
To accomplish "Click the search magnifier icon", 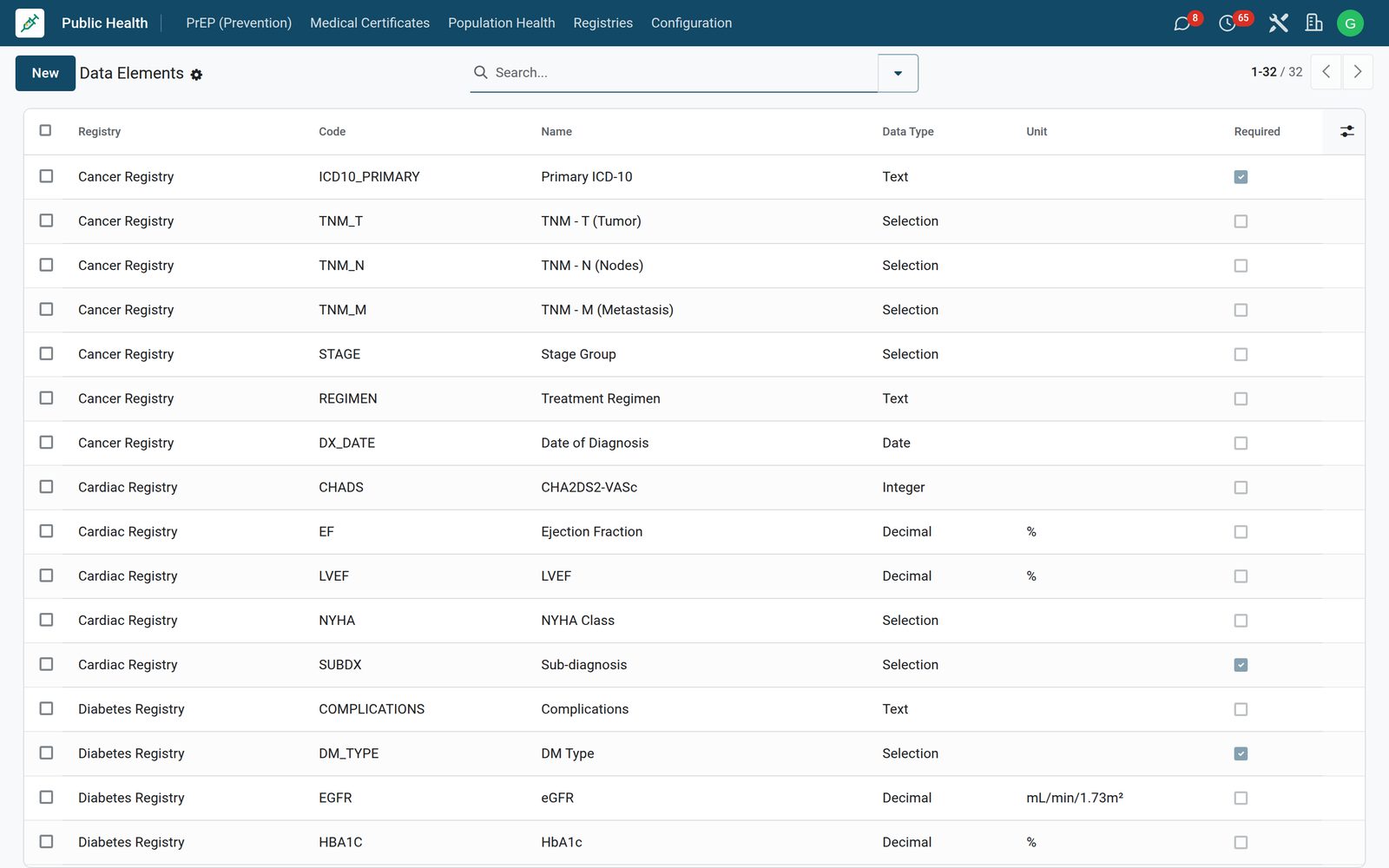I will tap(480, 72).
